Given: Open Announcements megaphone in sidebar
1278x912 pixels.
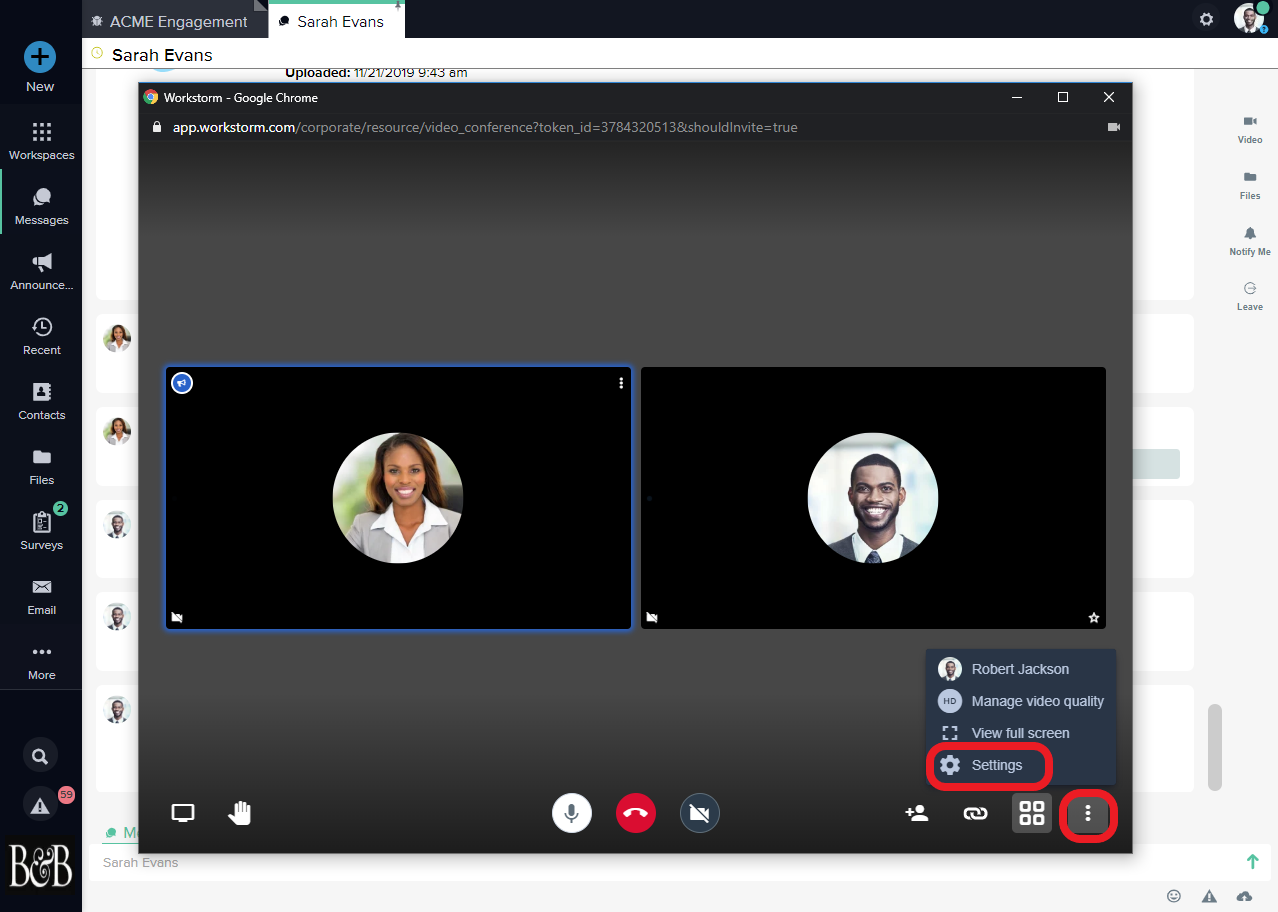Looking at the screenshot, I should point(41,271).
